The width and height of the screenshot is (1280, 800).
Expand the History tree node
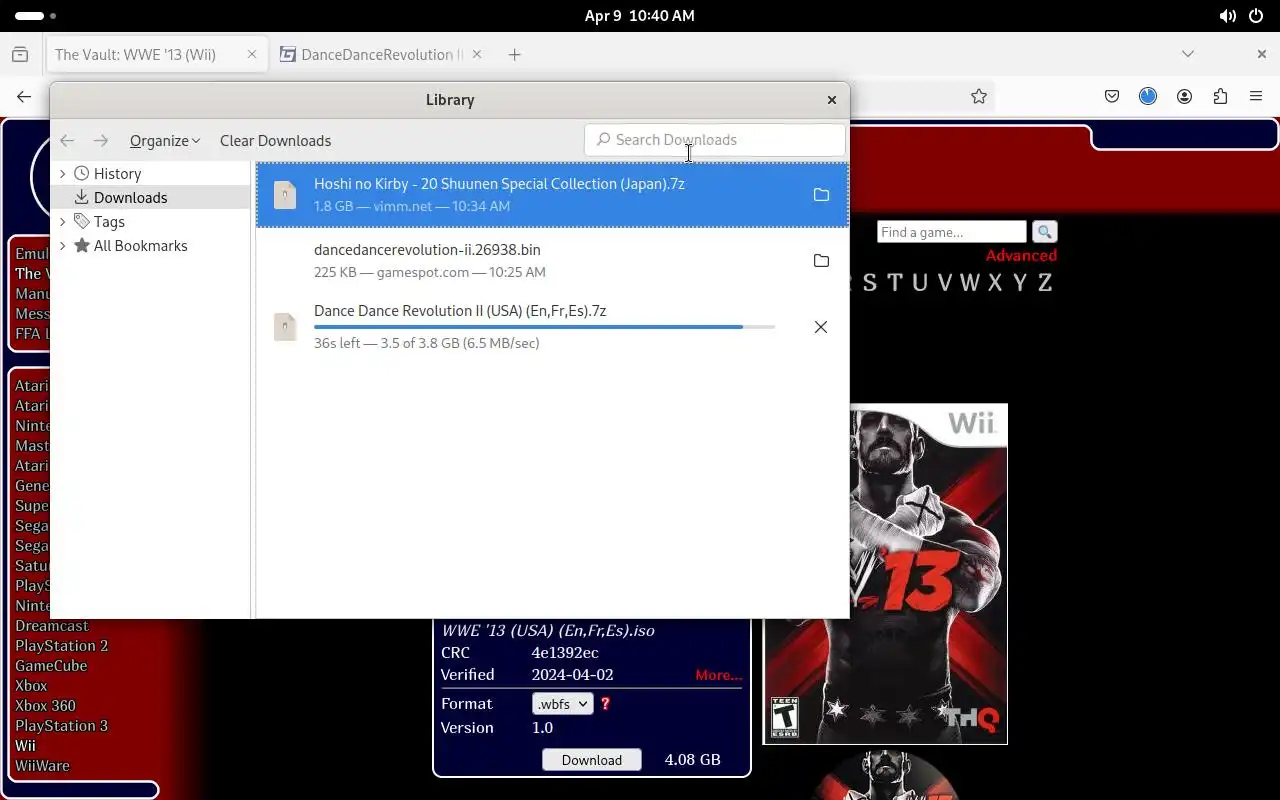click(x=63, y=174)
